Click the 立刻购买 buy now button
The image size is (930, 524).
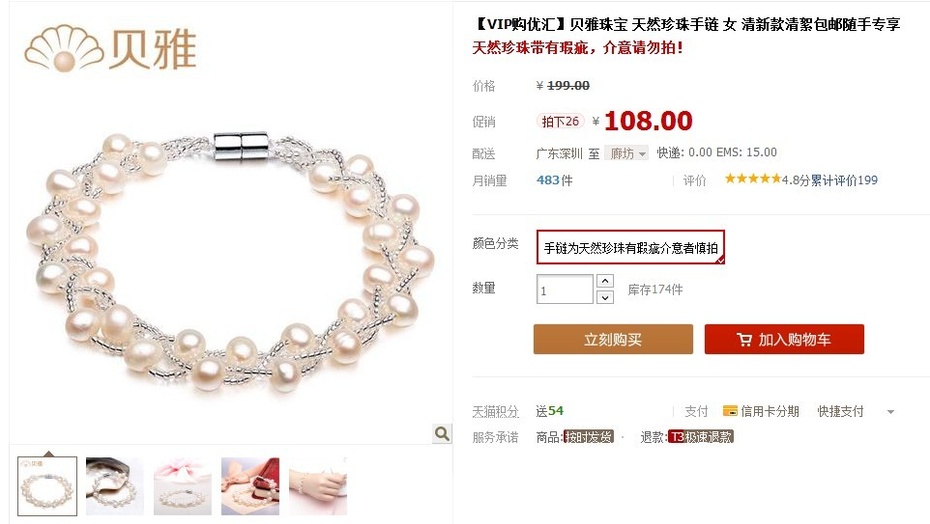613,339
